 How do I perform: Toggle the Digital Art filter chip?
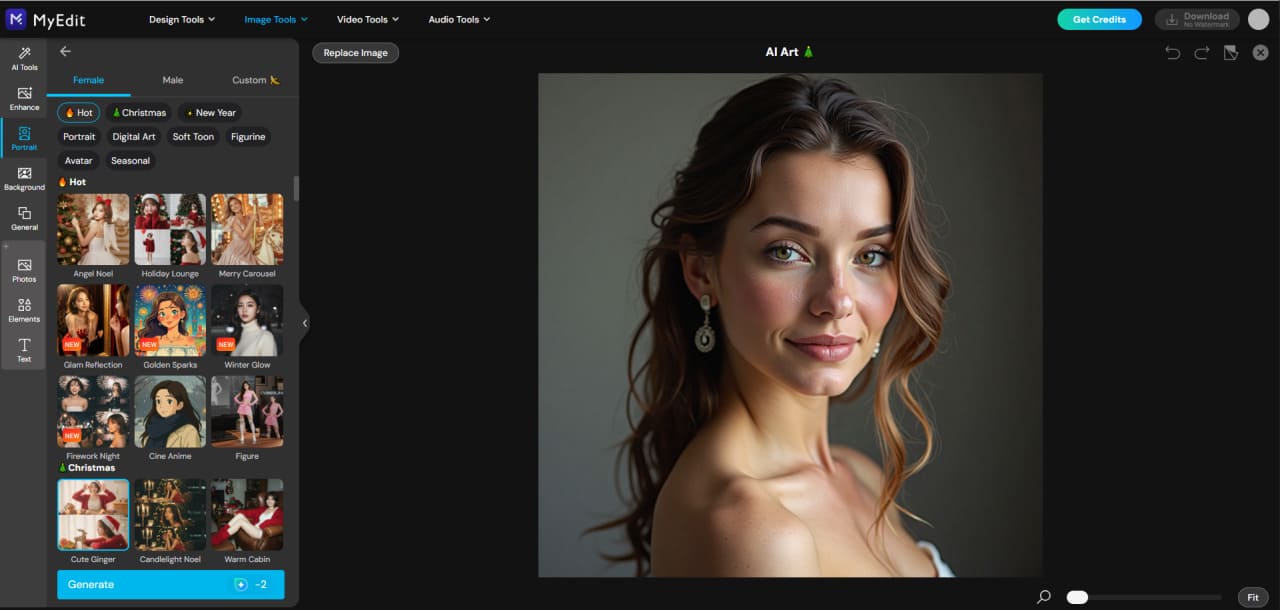tap(134, 137)
